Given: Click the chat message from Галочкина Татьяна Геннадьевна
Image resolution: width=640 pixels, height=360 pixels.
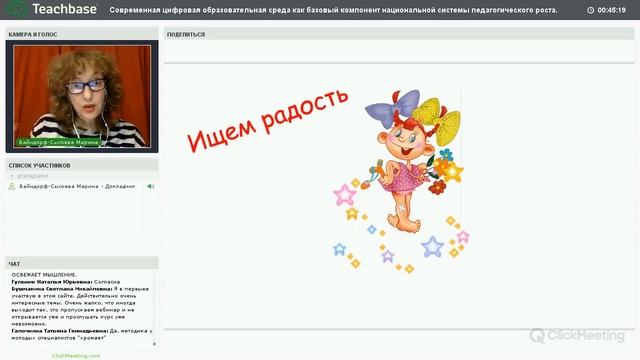Looking at the screenshot, I should (82, 334).
